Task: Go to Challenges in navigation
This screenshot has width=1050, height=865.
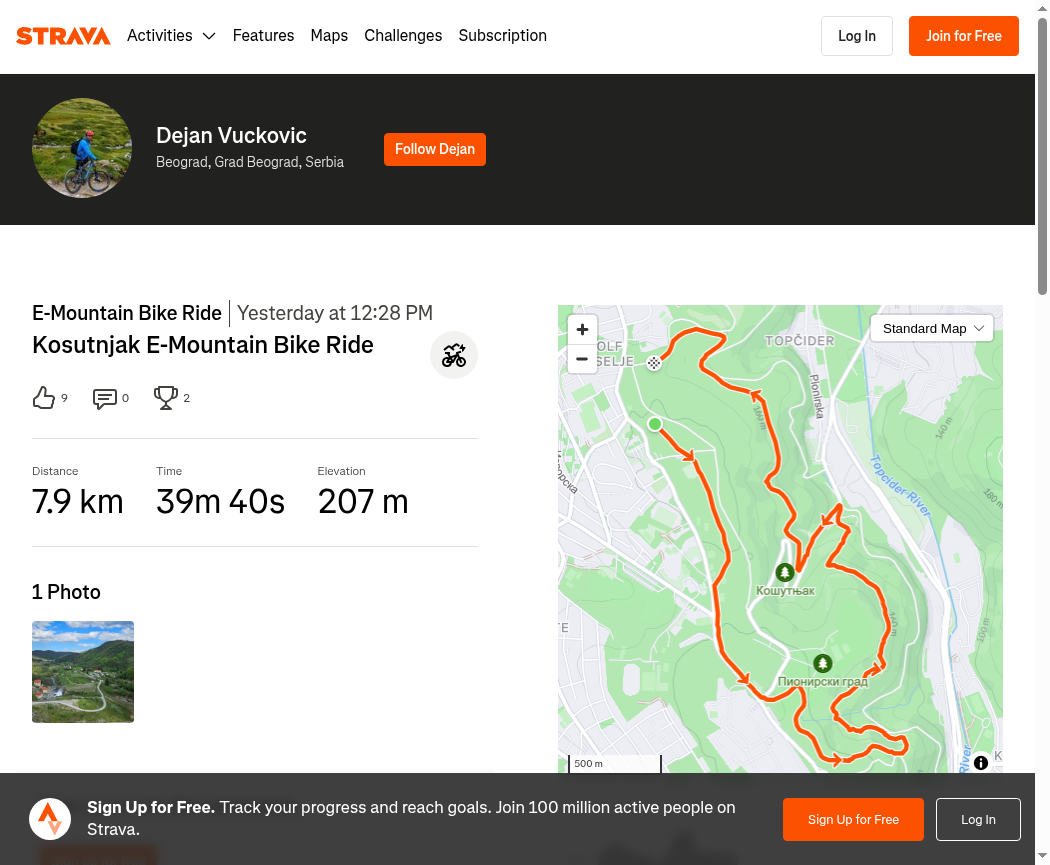Action: tap(403, 36)
